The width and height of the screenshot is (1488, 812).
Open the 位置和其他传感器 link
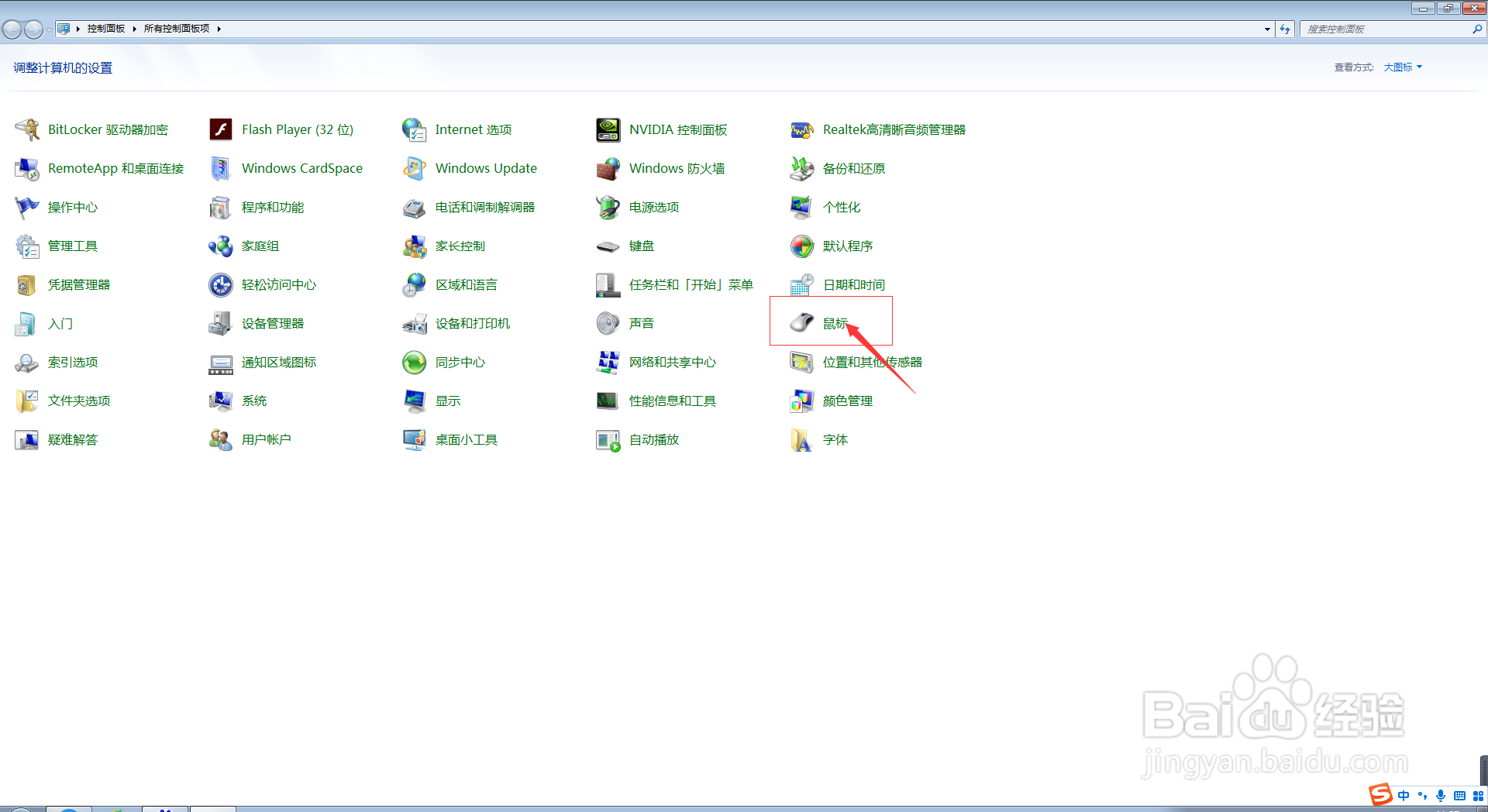click(873, 362)
